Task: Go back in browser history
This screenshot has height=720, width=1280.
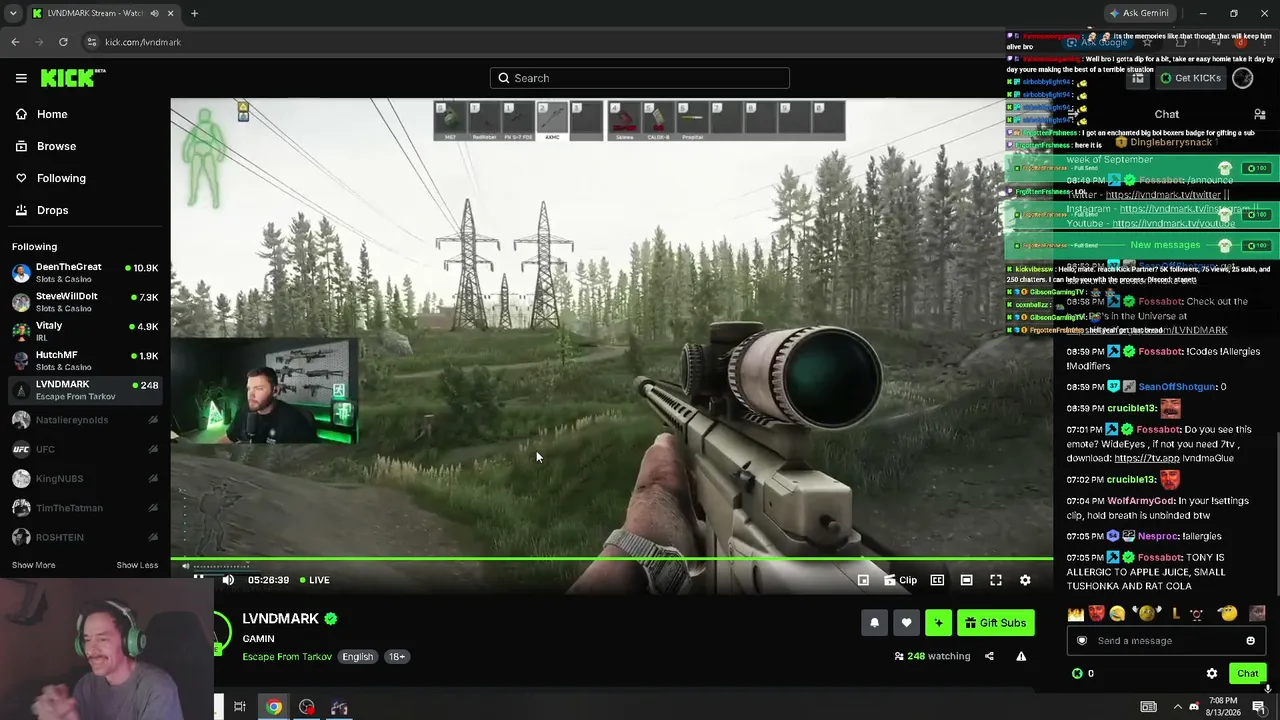Action: point(15,42)
